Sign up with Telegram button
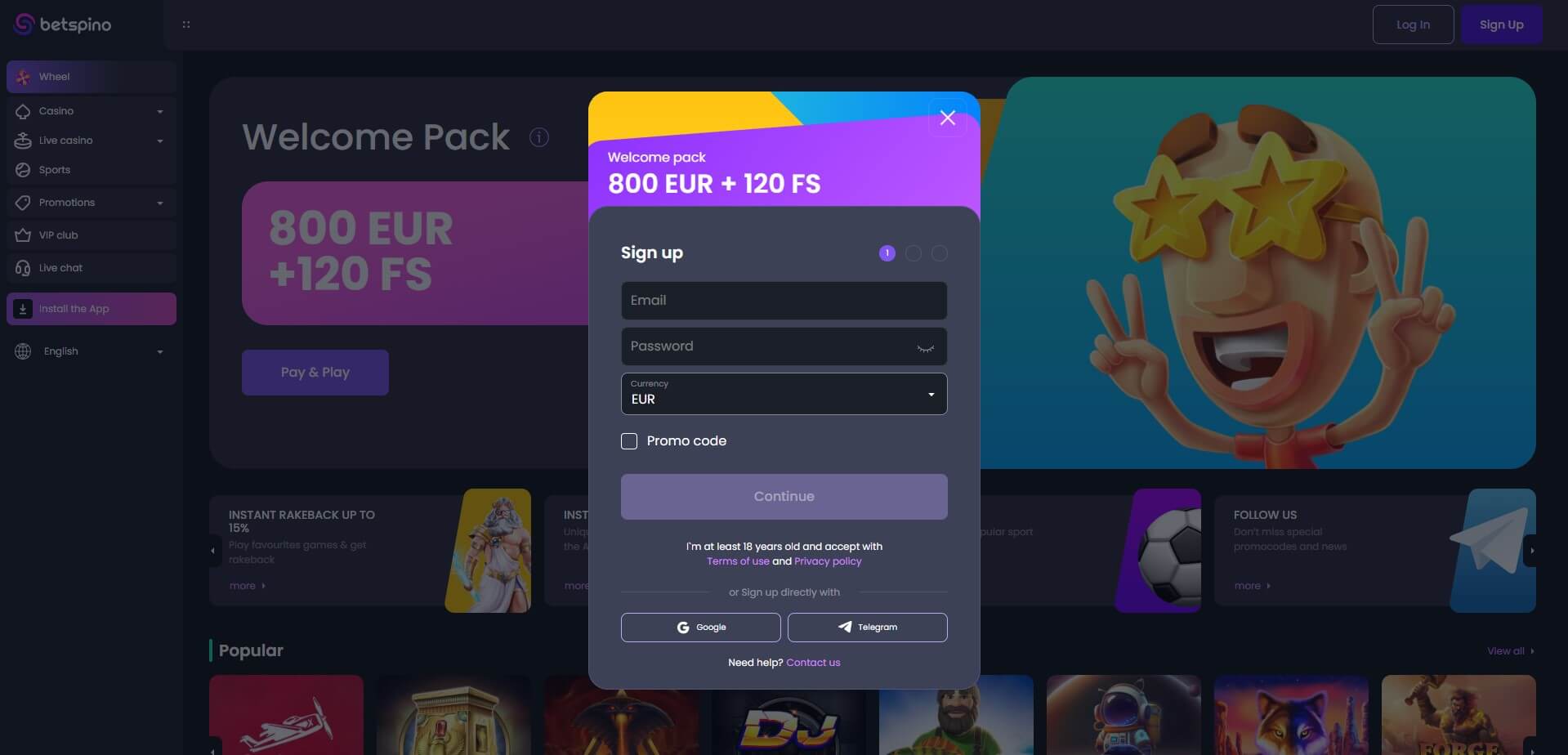This screenshot has width=1568, height=755. [x=867, y=628]
